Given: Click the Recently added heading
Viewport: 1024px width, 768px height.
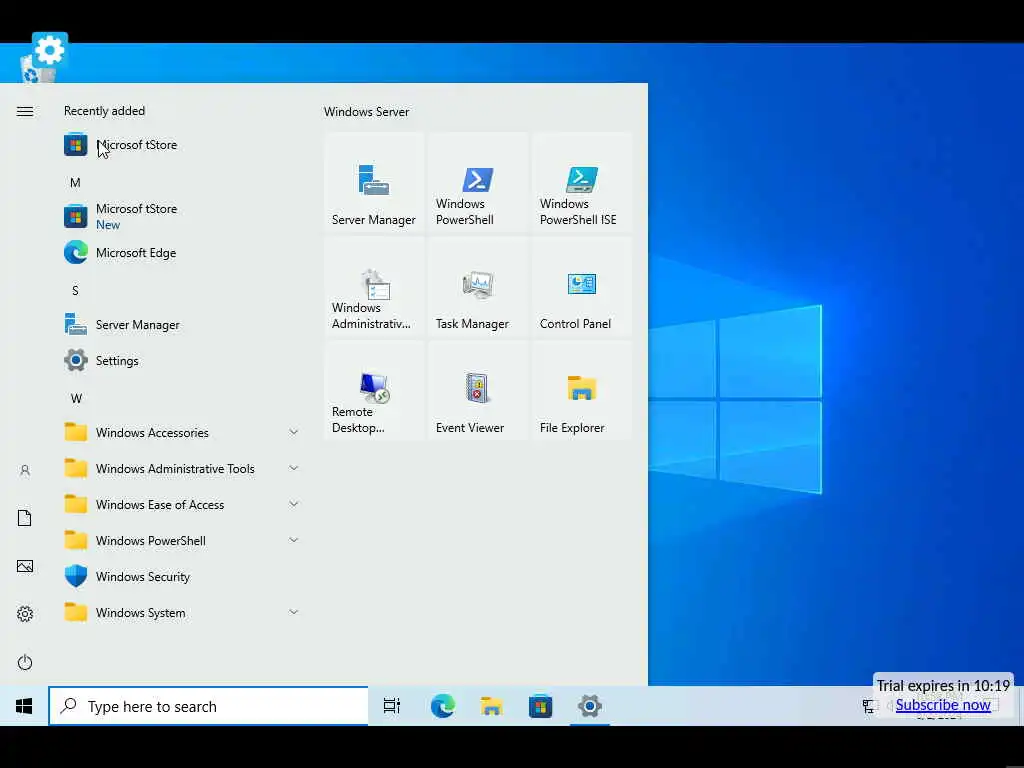Looking at the screenshot, I should (104, 111).
